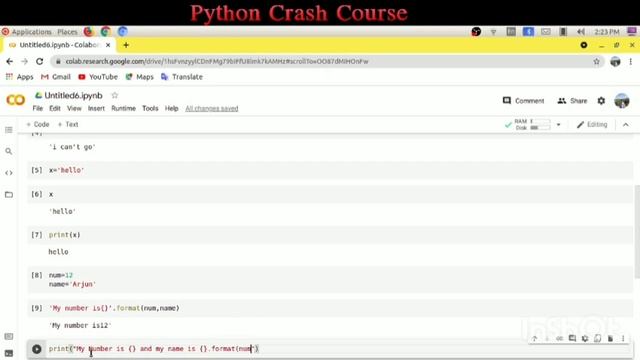Go back to the previous page
The height and width of the screenshot is (360, 640).
point(9,61)
